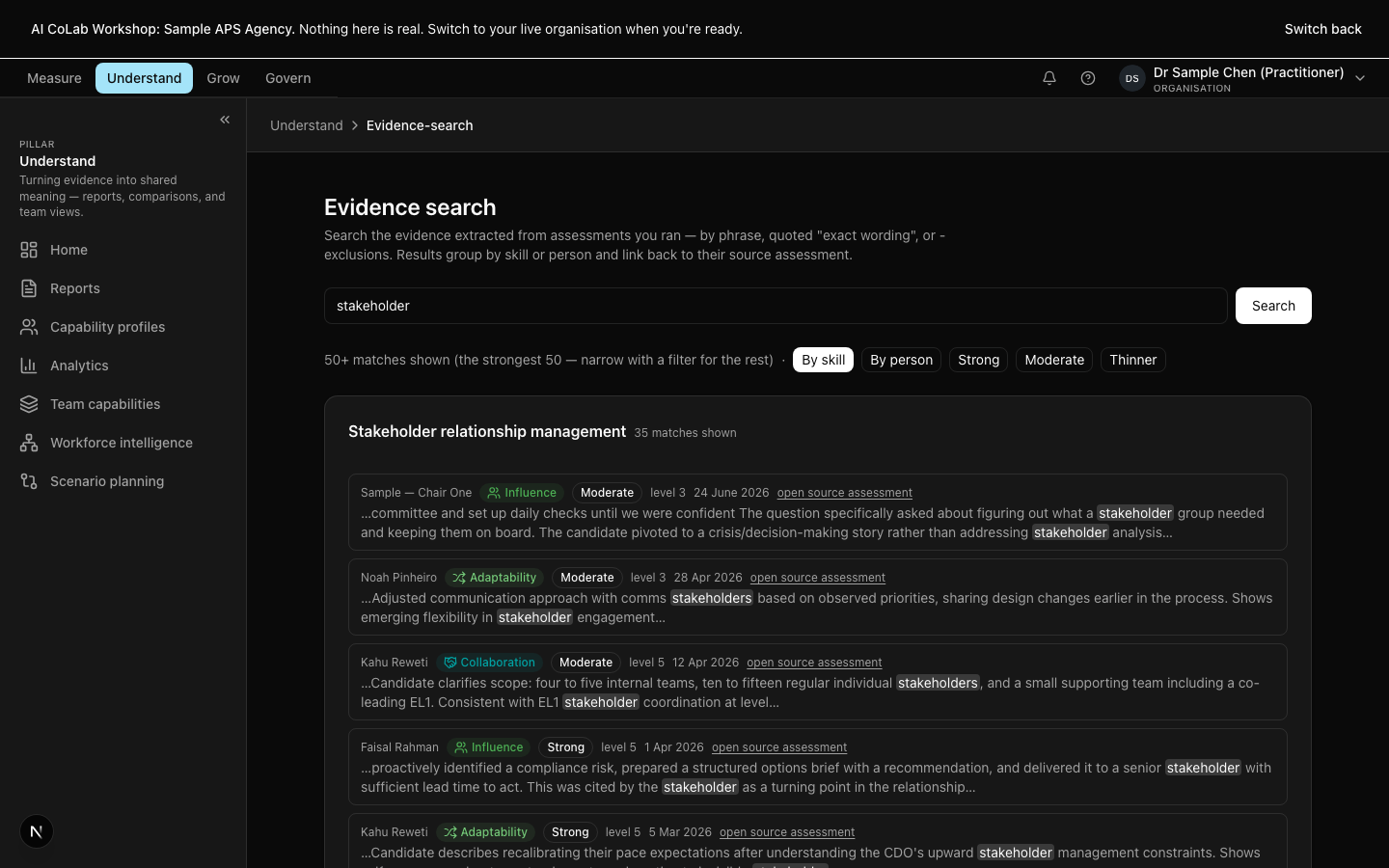Click the name Faisal Rahman

pyautogui.click(x=399, y=747)
